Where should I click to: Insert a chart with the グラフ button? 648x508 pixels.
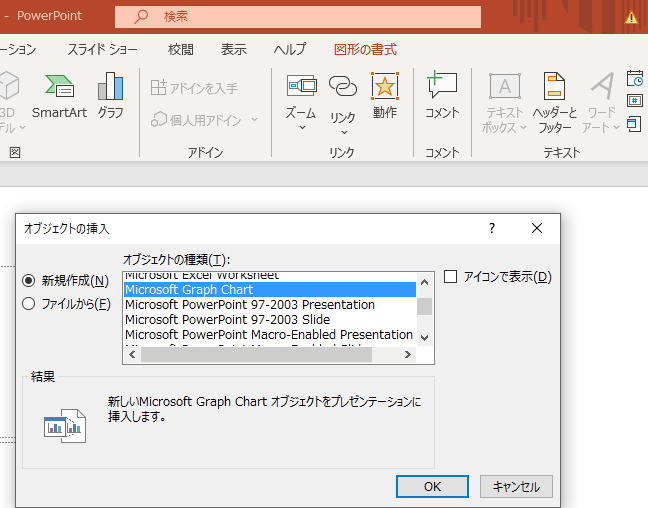click(x=110, y=97)
